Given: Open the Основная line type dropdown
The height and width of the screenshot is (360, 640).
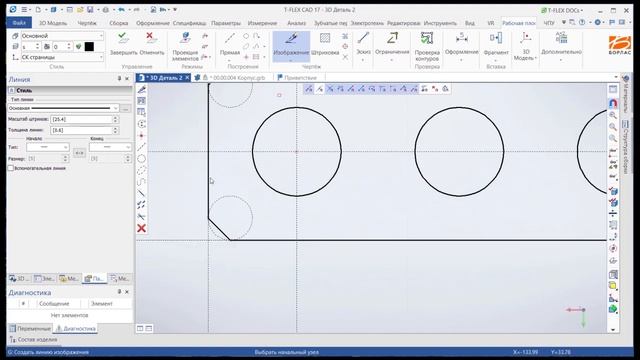Looking at the screenshot, I should pyautogui.click(x=63, y=108).
